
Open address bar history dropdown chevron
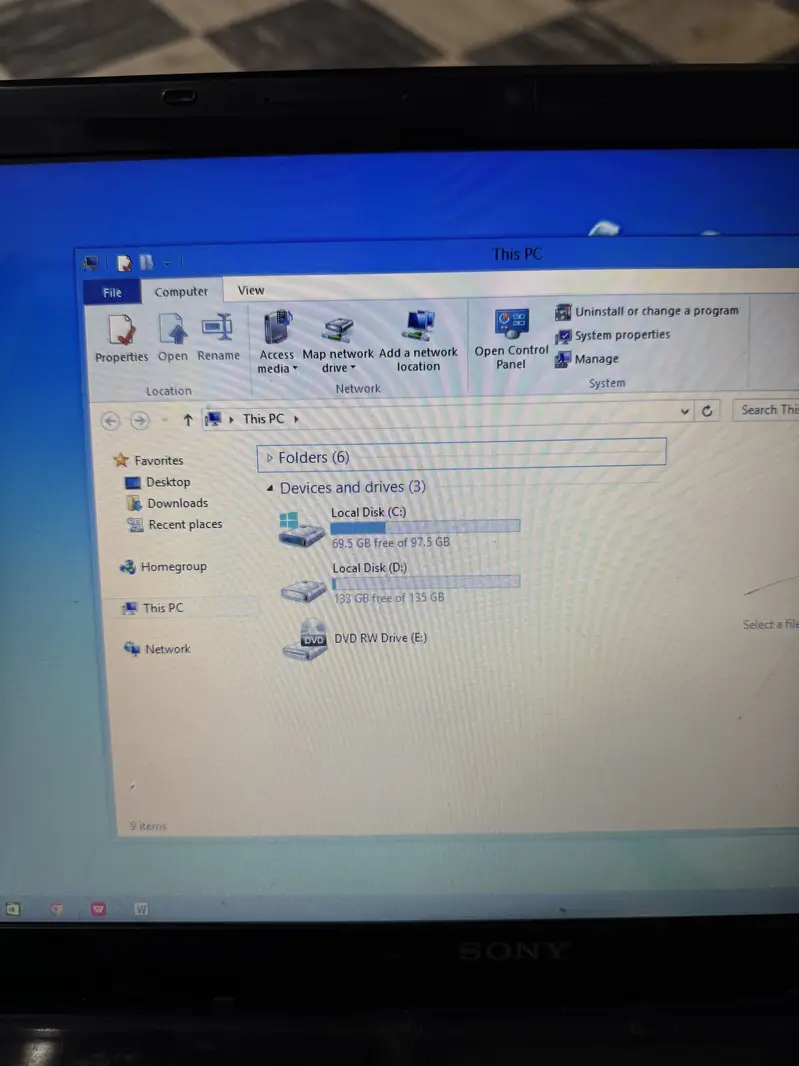pos(685,411)
